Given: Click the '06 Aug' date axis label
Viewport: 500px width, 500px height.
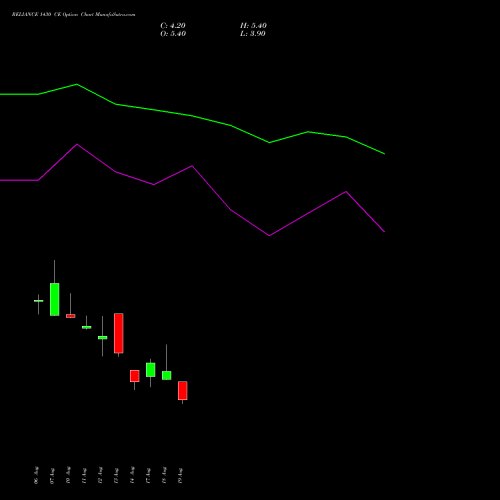Looking at the screenshot, I should click(36, 475).
